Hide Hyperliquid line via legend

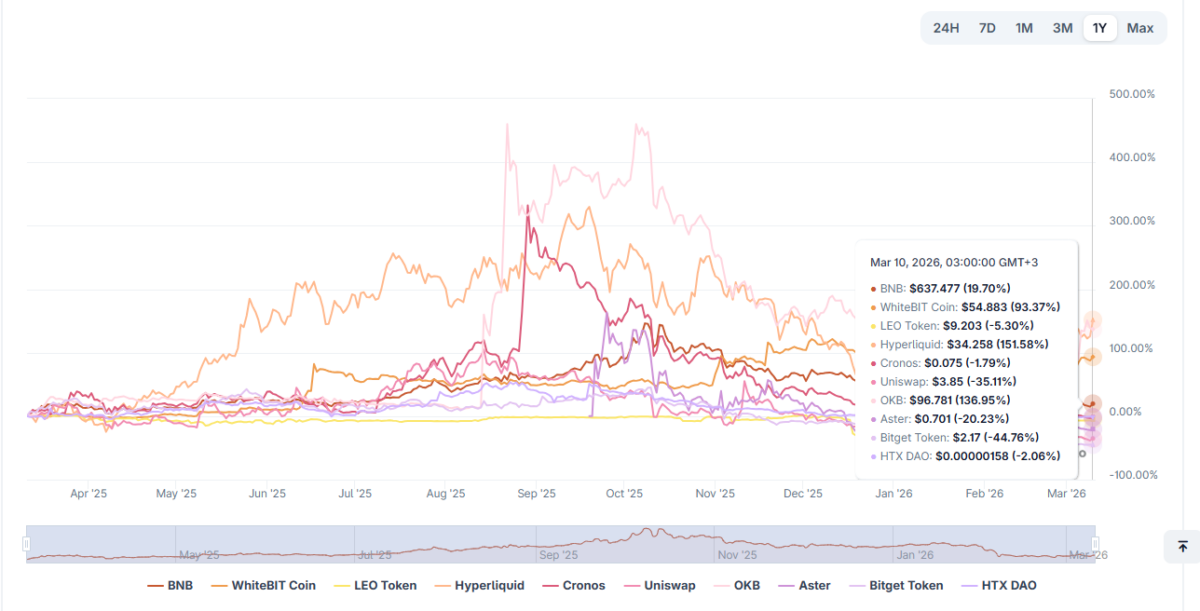[x=480, y=586]
